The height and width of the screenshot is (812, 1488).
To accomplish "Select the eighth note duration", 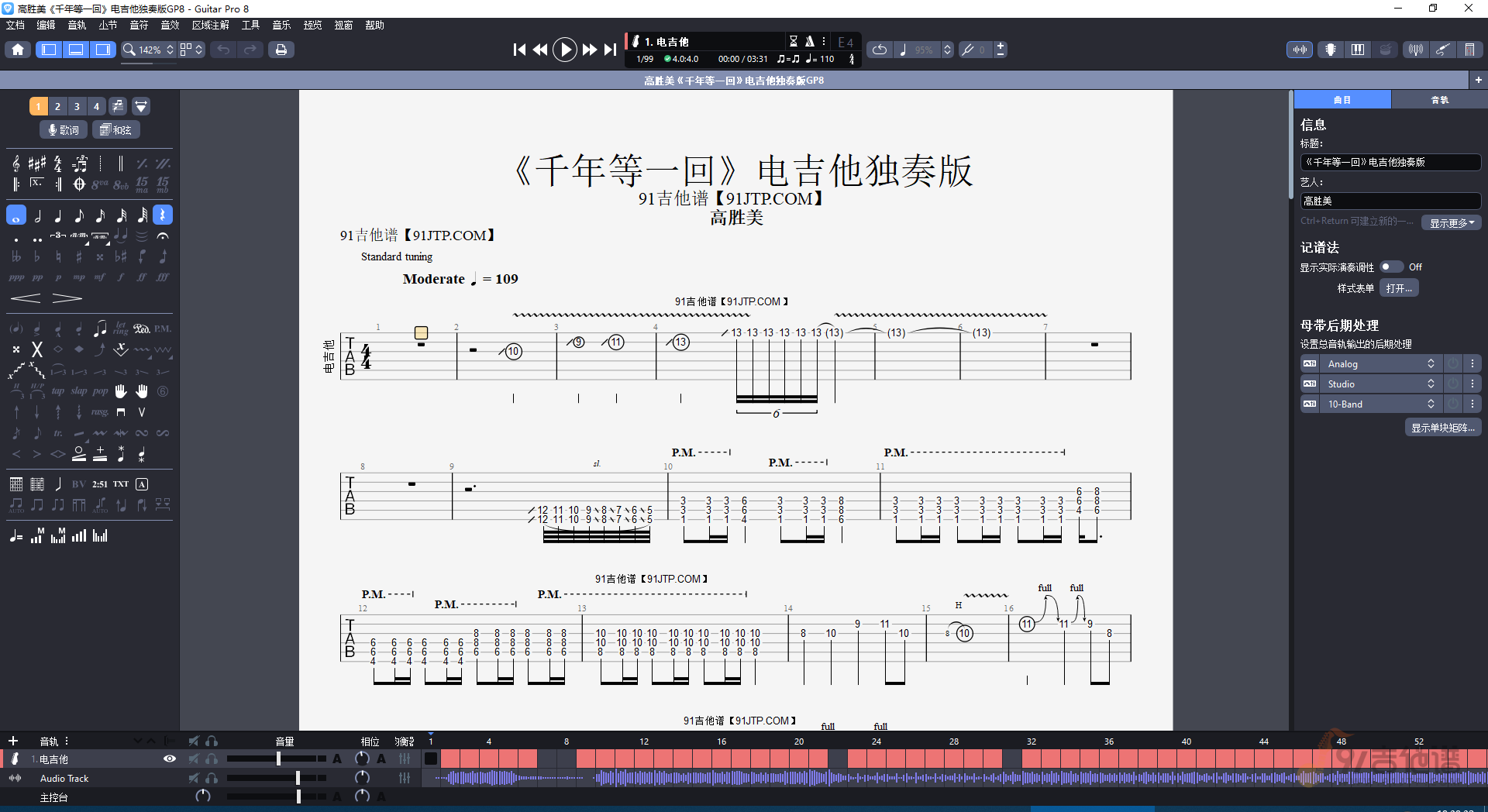I will (79, 215).
